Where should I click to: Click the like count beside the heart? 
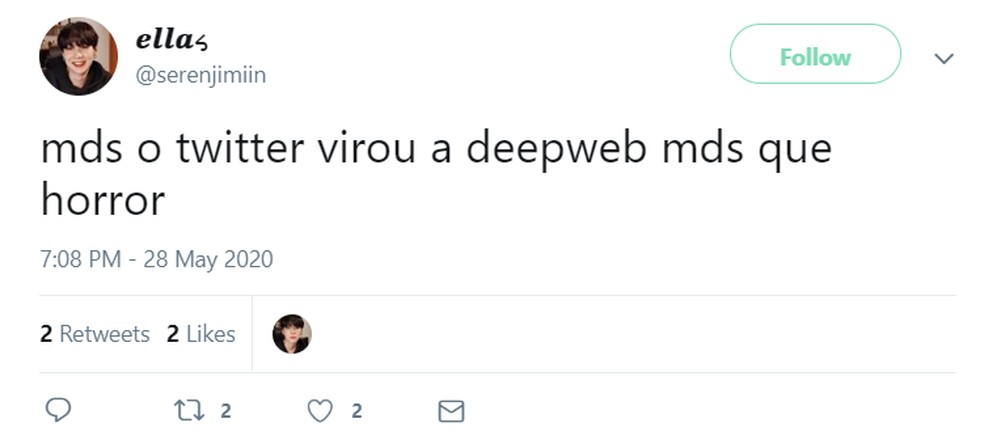pos(356,410)
